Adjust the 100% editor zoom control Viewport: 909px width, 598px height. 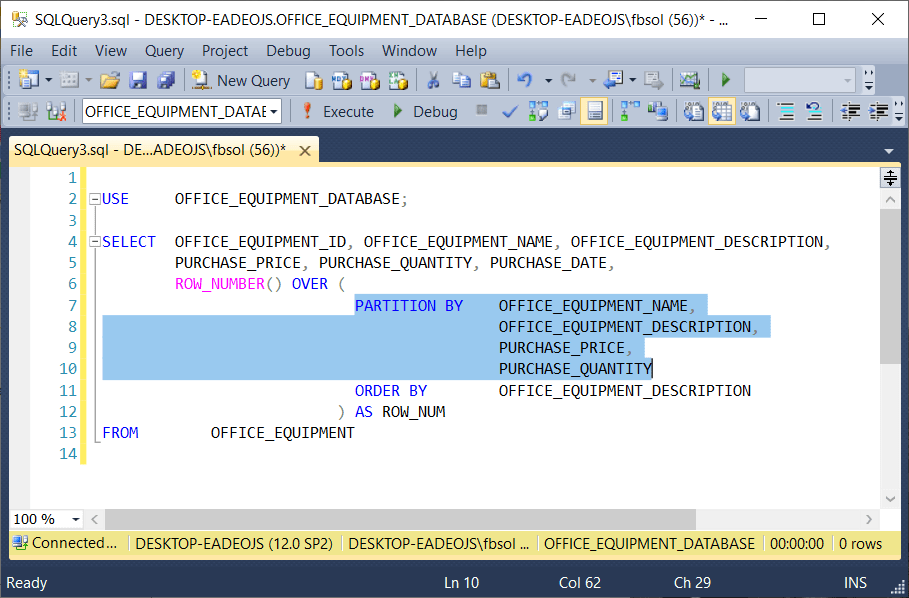pos(45,519)
